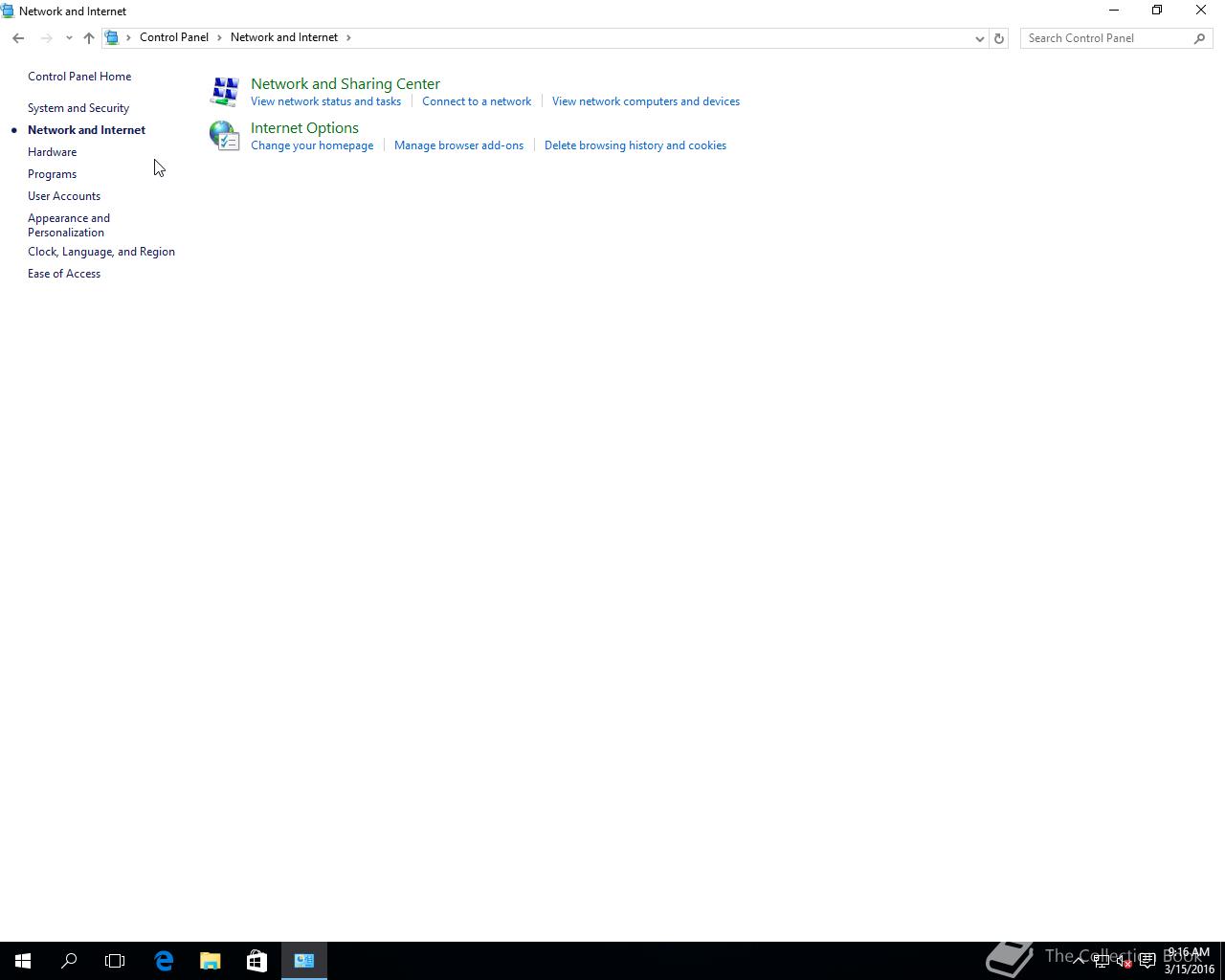
Task: Click Connect to a network
Action: tap(477, 101)
